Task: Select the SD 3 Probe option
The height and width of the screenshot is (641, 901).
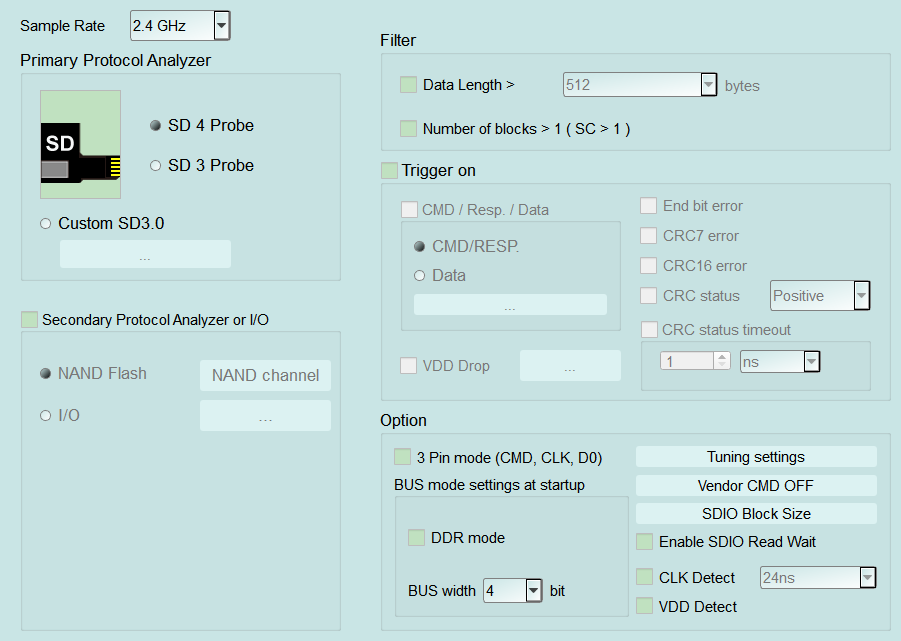Action: (x=155, y=165)
